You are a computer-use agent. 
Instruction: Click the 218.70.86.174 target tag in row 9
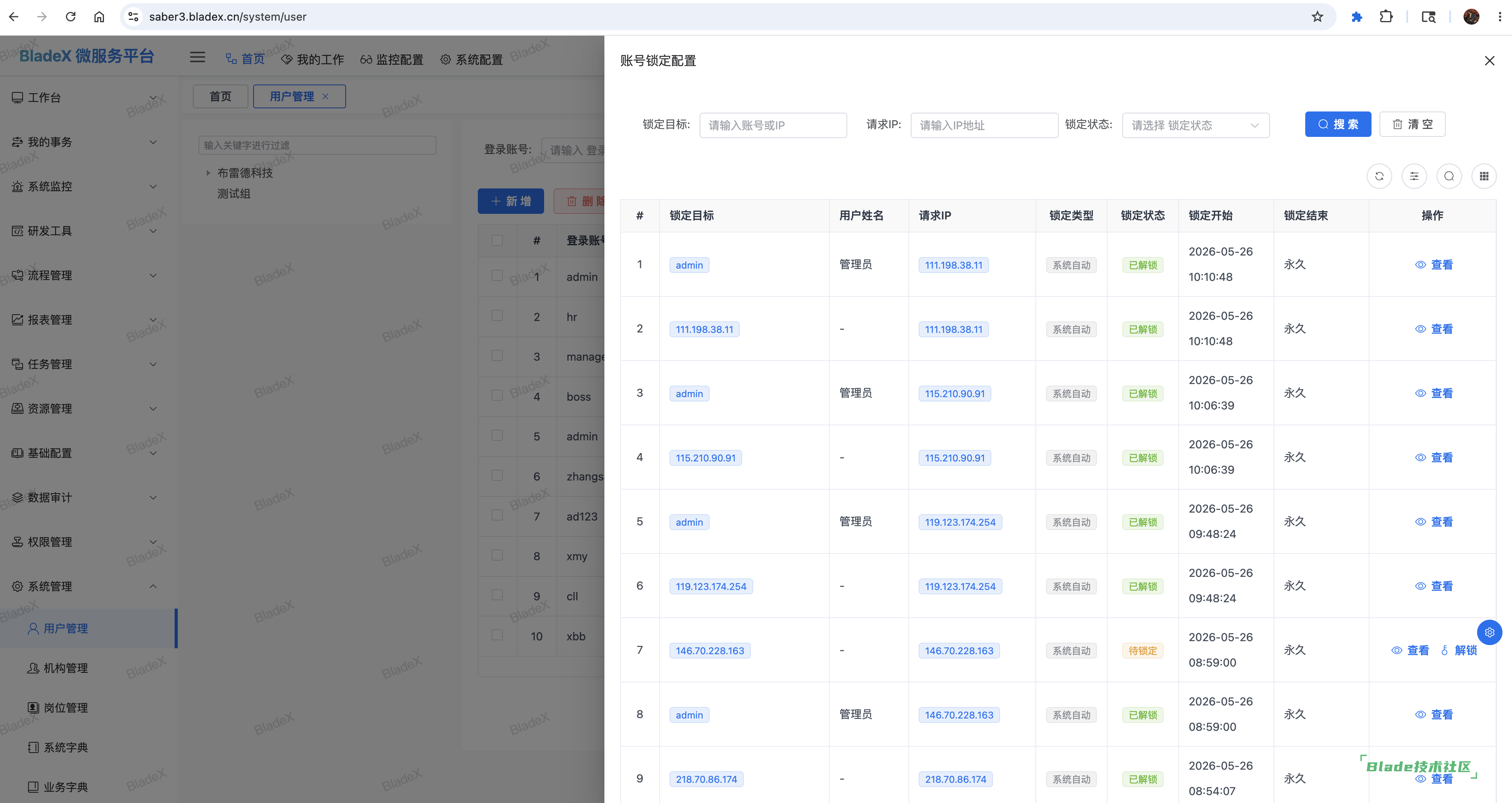point(706,779)
